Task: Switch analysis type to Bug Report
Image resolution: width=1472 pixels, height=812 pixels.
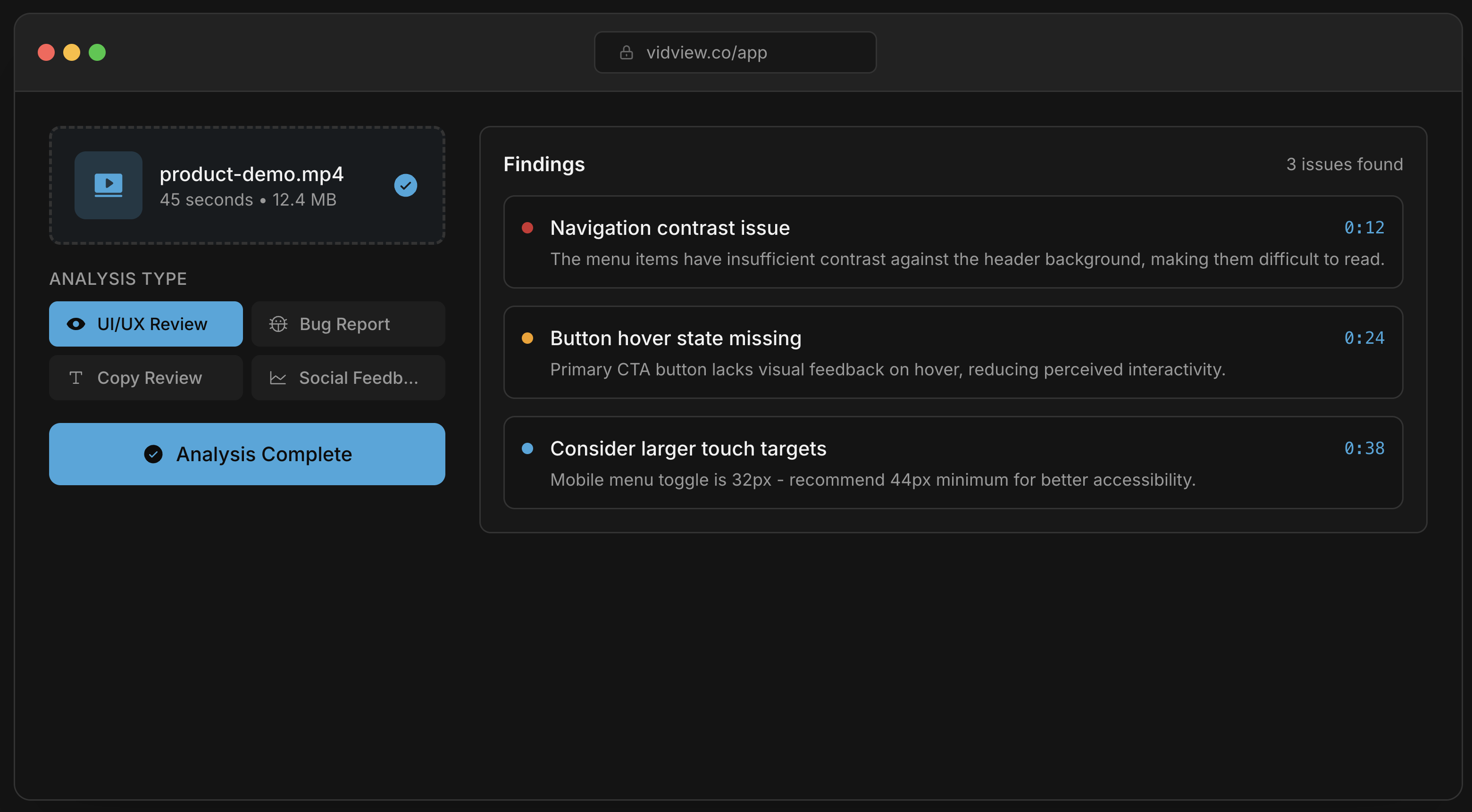Action: coord(348,324)
